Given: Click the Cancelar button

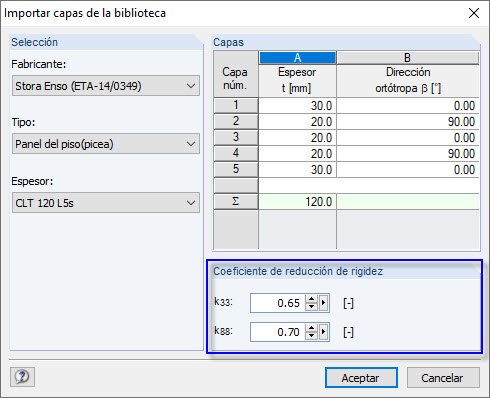Looking at the screenshot, I should coord(443,378).
